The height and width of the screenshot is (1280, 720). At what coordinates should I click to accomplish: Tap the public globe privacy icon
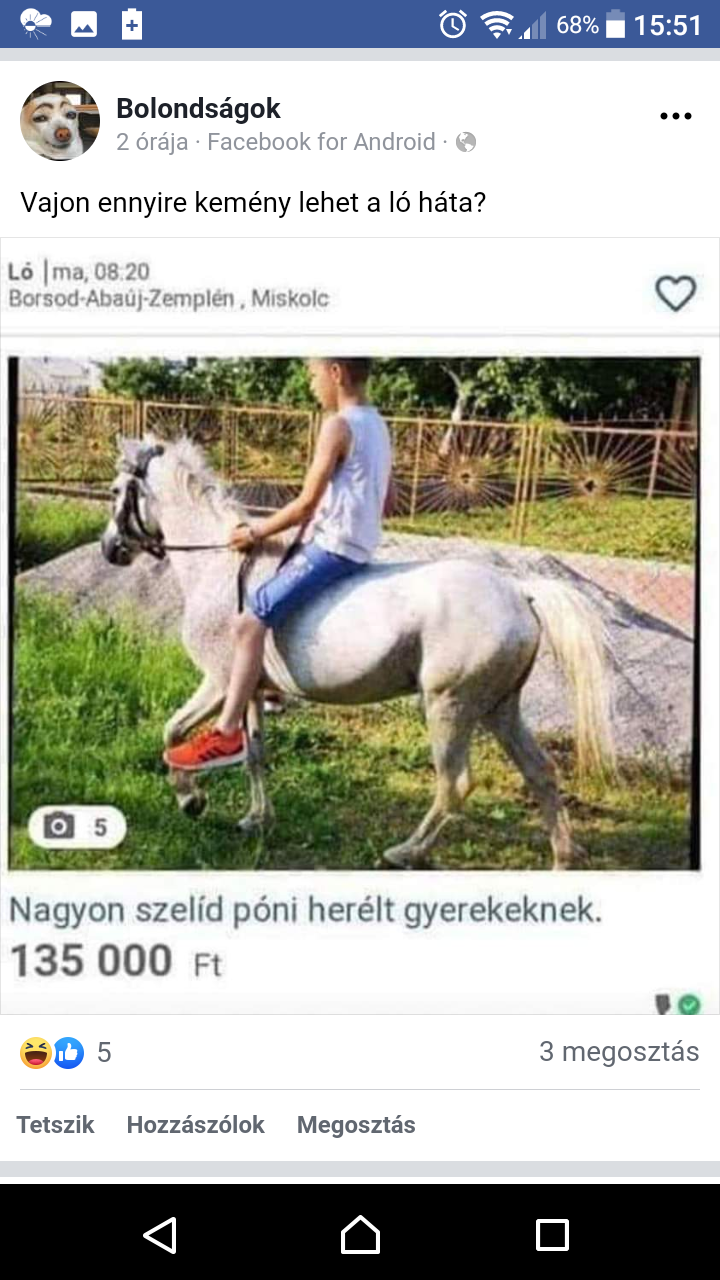[466, 143]
